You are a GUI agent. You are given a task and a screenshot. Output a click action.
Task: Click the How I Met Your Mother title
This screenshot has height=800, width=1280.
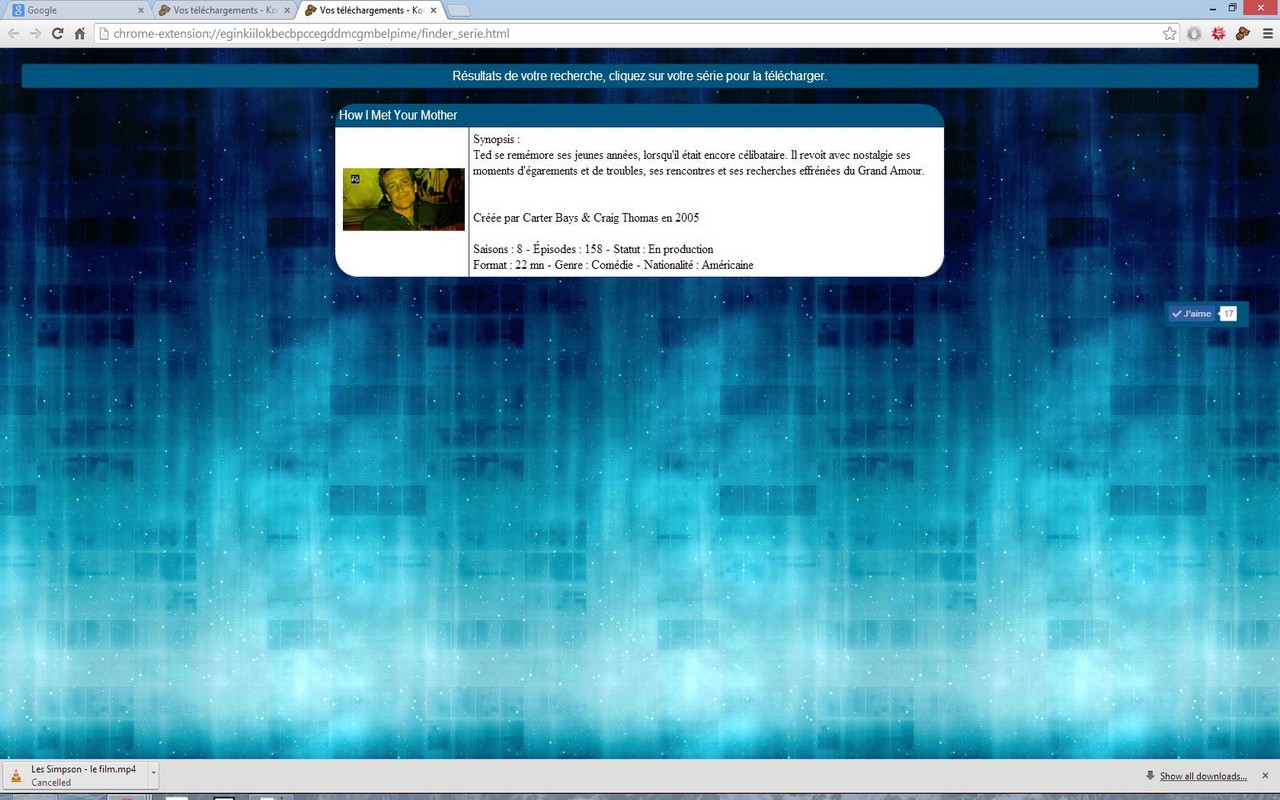click(398, 115)
